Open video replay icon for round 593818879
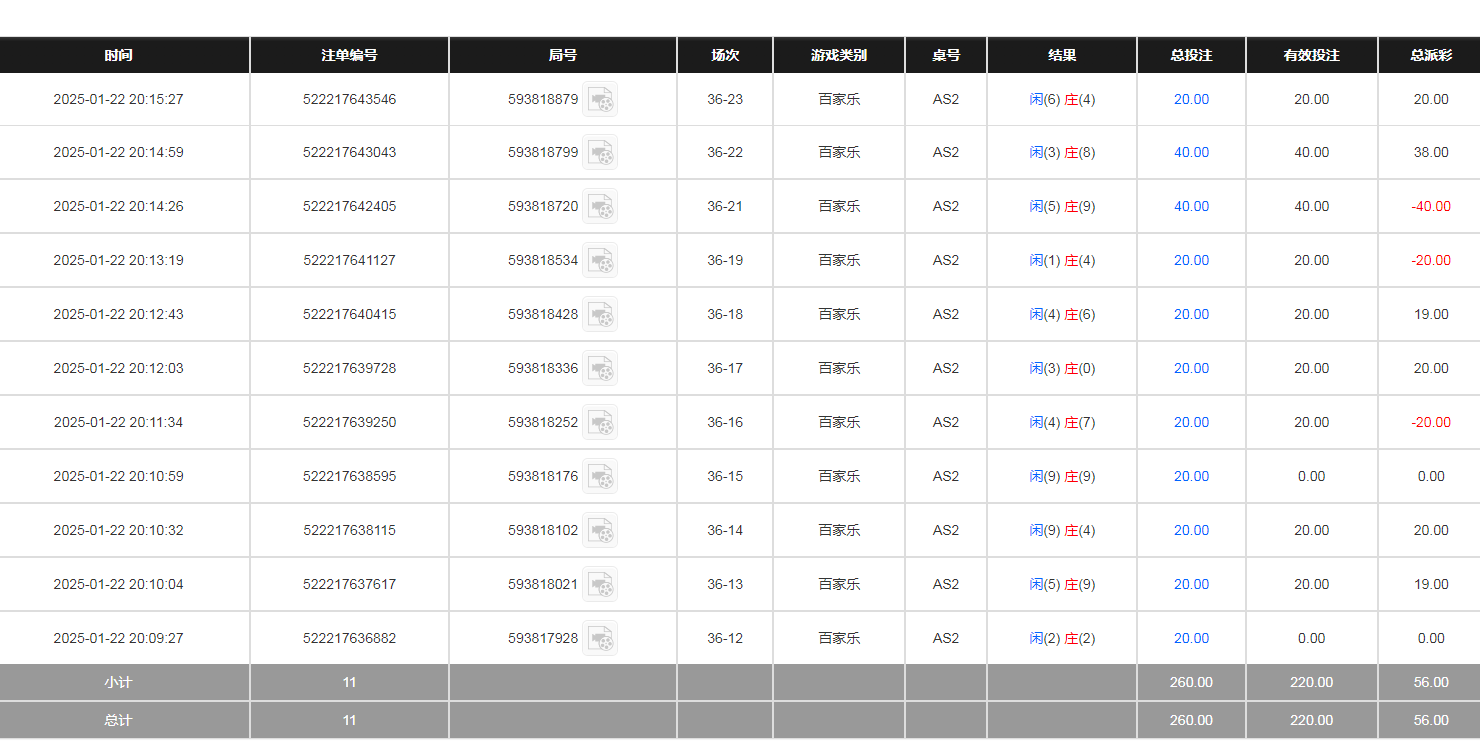The image size is (1480, 747). (x=600, y=99)
